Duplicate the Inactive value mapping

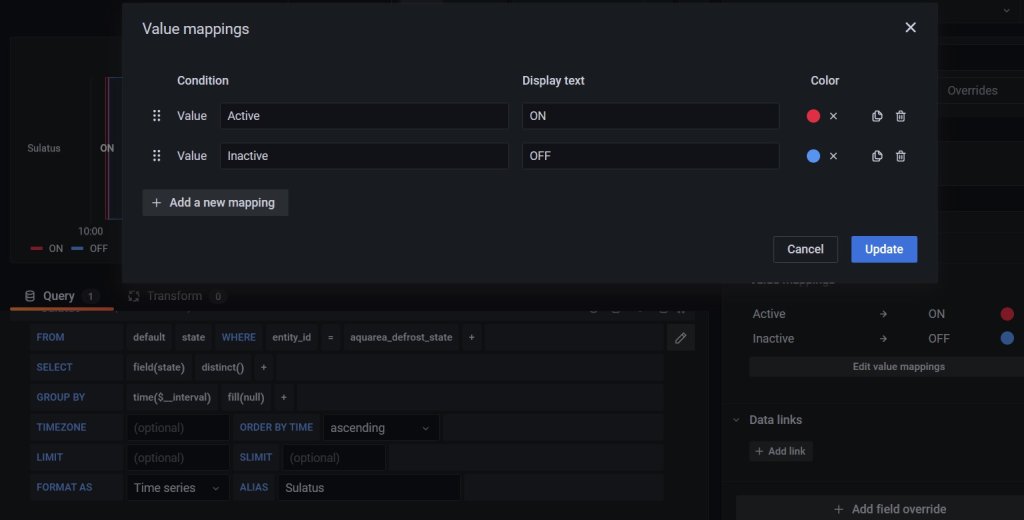tap(877, 156)
